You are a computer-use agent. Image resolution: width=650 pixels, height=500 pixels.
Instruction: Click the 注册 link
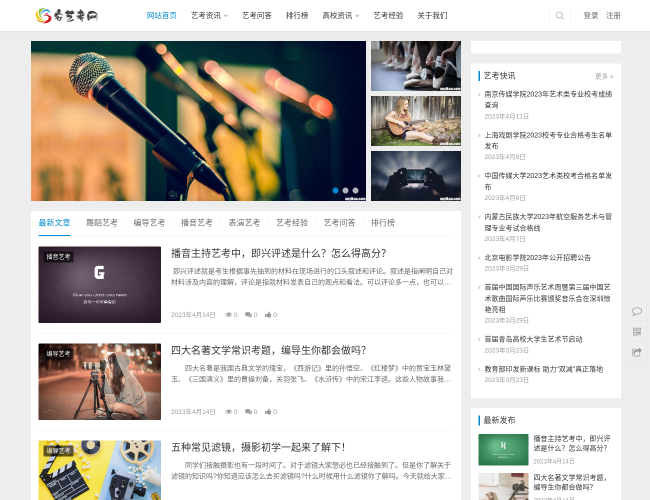coord(614,16)
